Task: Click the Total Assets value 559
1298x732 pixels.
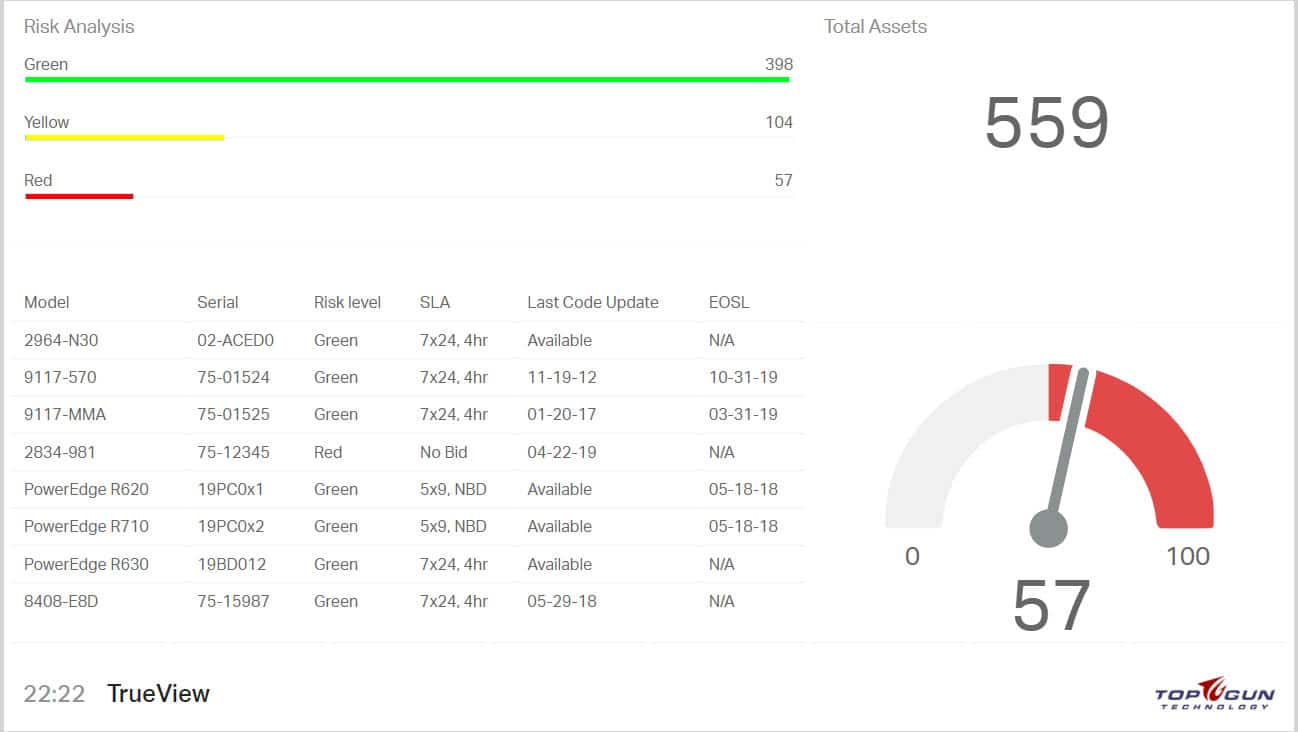Action: click(x=1047, y=123)
